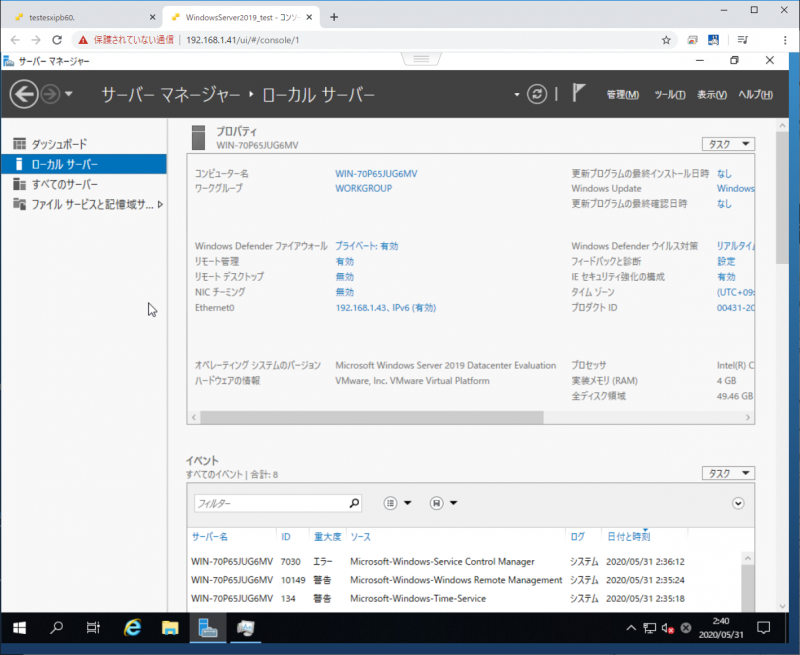800x655 pixels.
Task: Click Server Manager taskbar icon
Action: (208, 627)
